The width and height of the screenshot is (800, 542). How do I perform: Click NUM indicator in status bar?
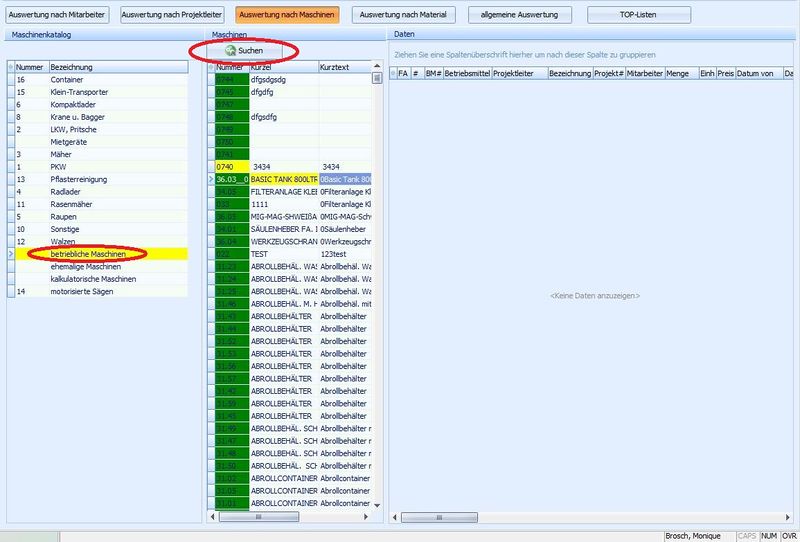click(x=769, y=536)
